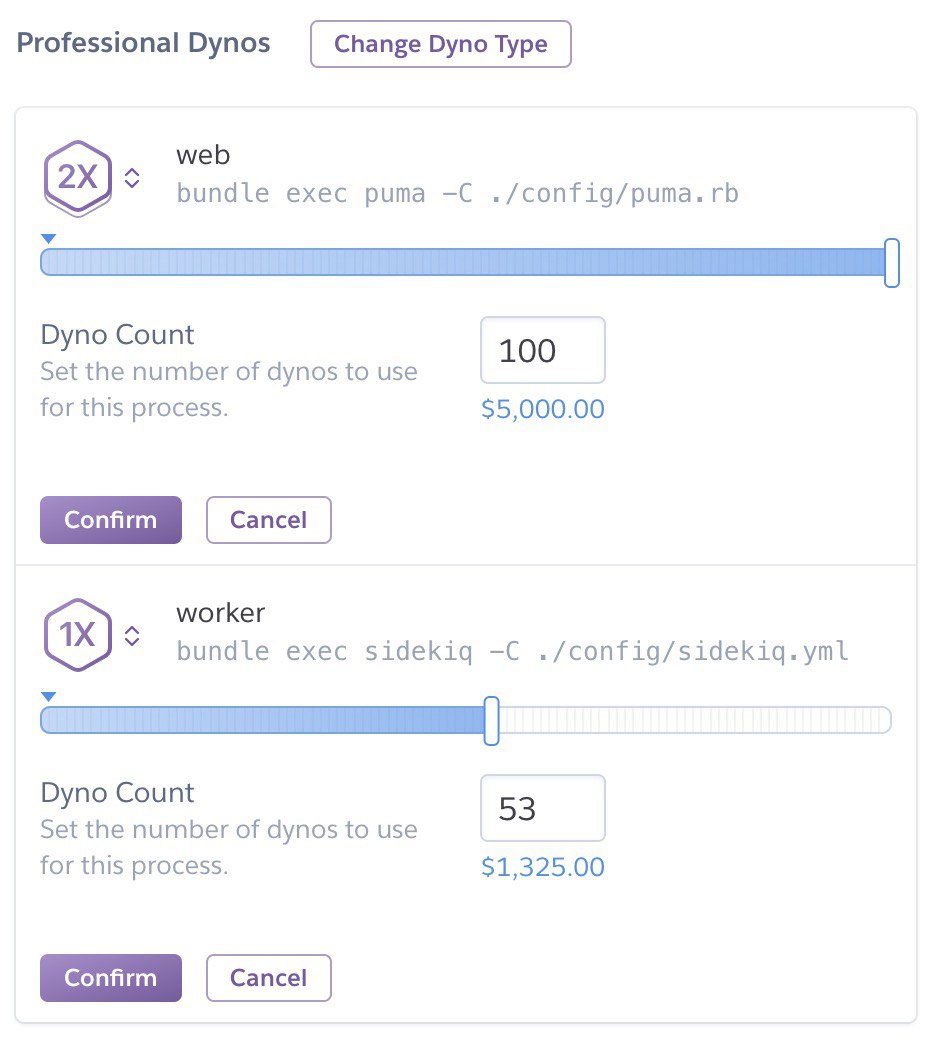Click the worker slider handle
Viewport: 938px width, 1050px height.
pos(491,720)
